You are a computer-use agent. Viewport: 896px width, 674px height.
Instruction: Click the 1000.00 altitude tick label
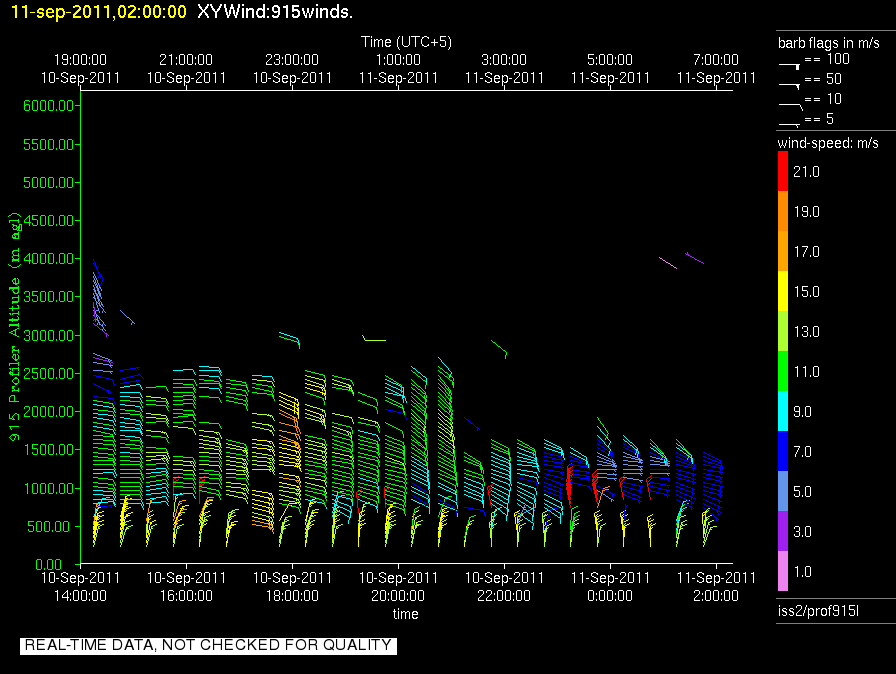pos(49,488)
